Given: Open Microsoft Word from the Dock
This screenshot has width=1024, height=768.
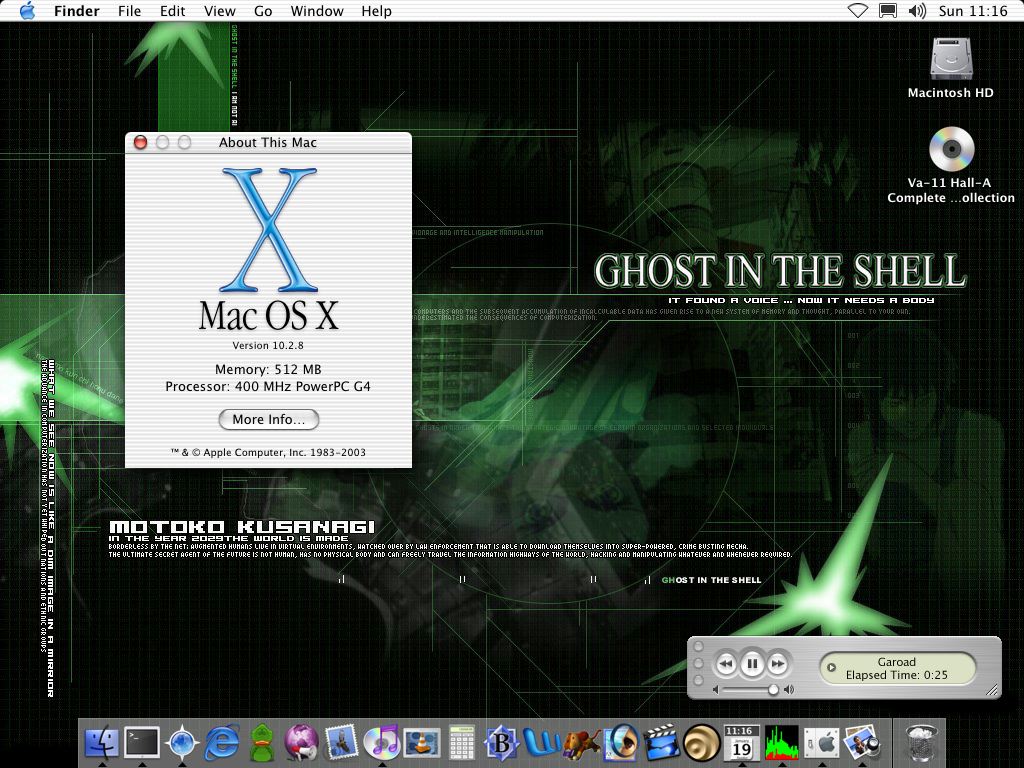Looking at the screenshot, I should [x=541, y=742].
